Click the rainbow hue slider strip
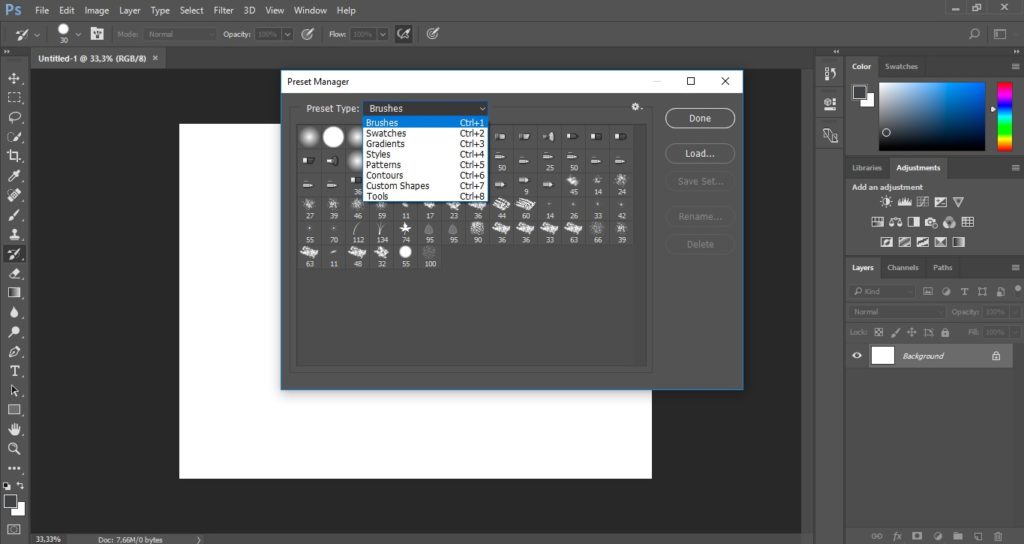The height and width of the screenshot is (544, 1024). point(1004,116)
